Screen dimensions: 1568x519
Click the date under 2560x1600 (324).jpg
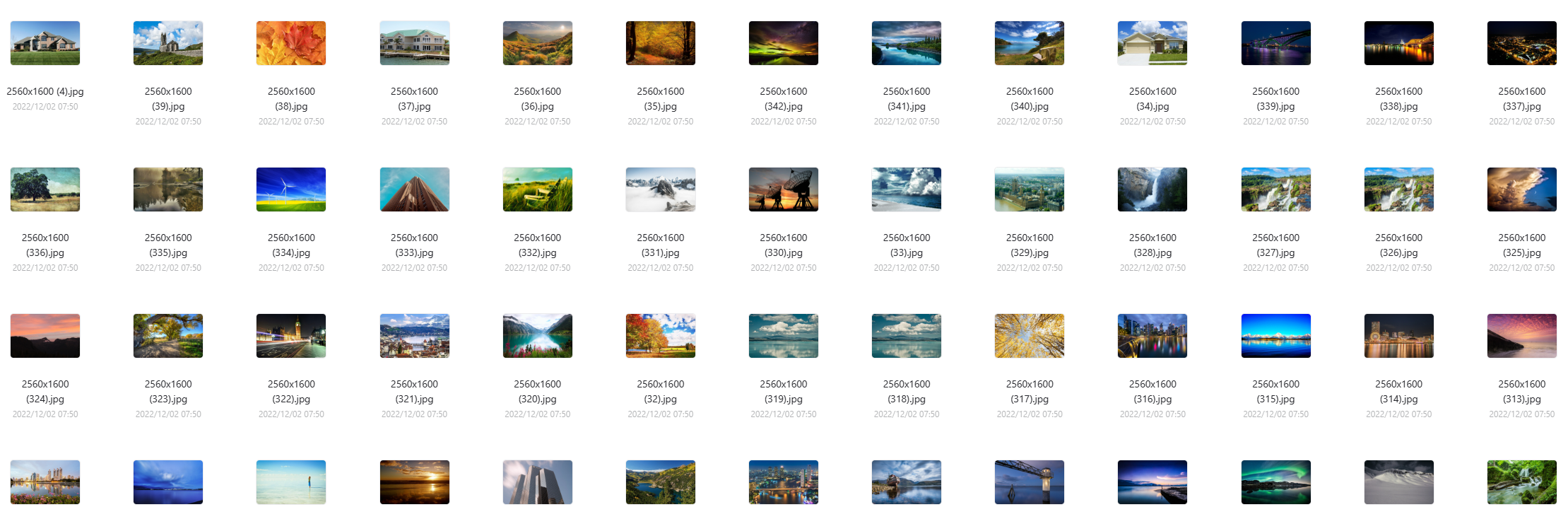pos(45,414)
